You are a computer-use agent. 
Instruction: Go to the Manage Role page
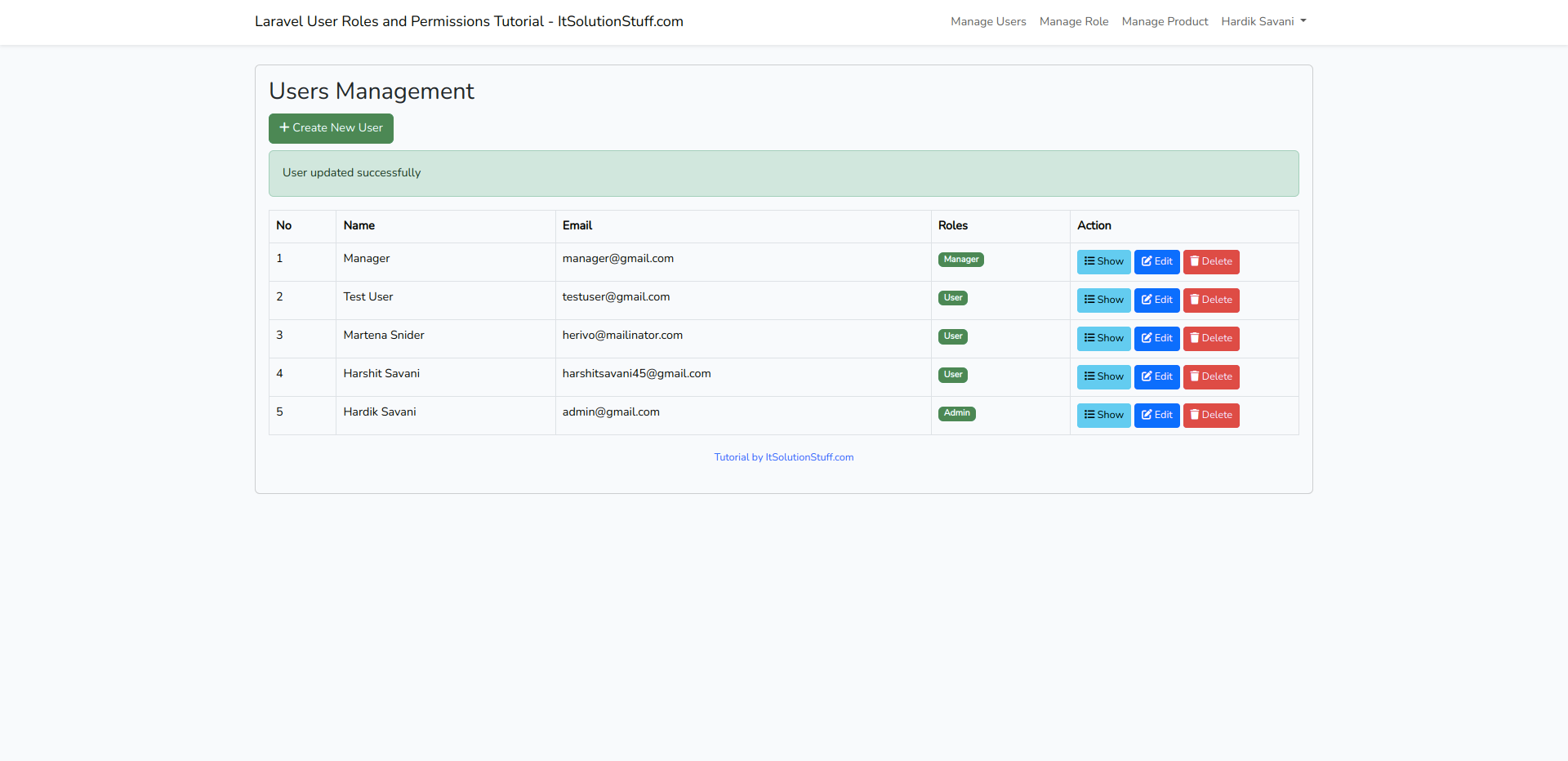tap(1073, 21)
